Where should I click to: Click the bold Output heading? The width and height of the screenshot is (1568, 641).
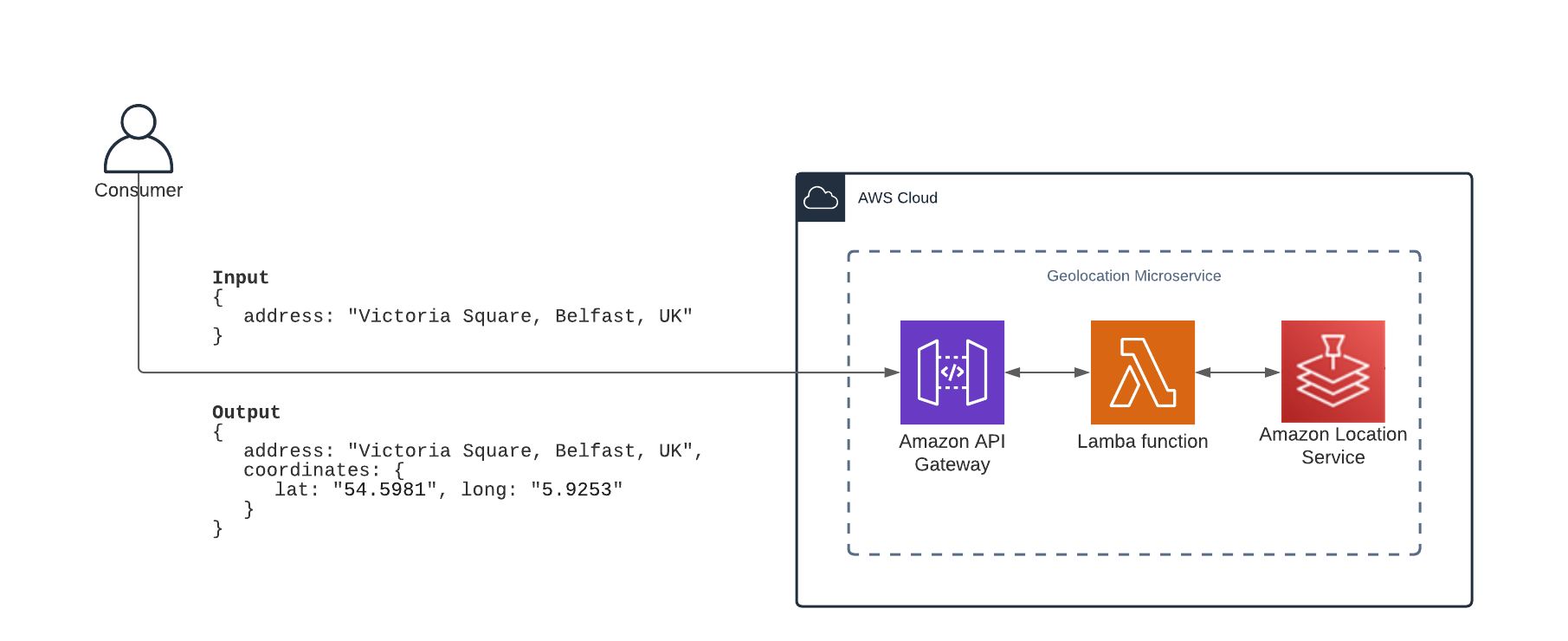click(x=246, y=412)
